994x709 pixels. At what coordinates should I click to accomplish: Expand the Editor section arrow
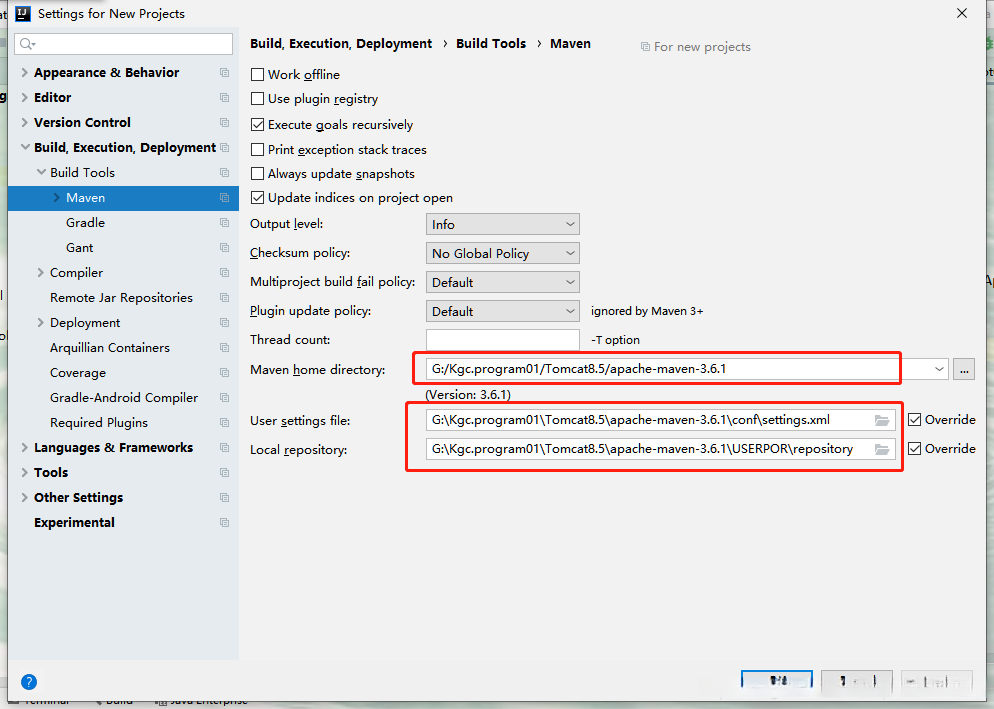[25, 98]
